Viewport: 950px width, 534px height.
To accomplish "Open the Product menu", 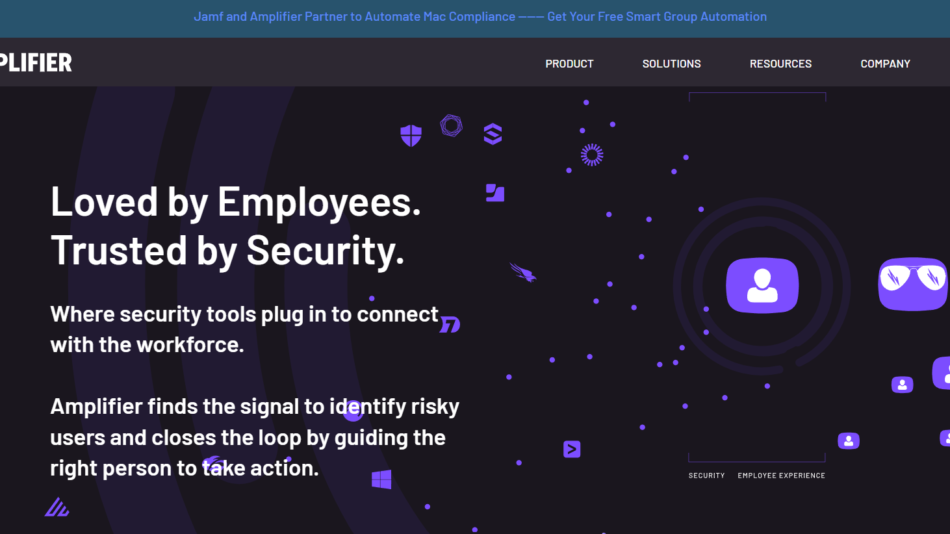I will point(569,64).
